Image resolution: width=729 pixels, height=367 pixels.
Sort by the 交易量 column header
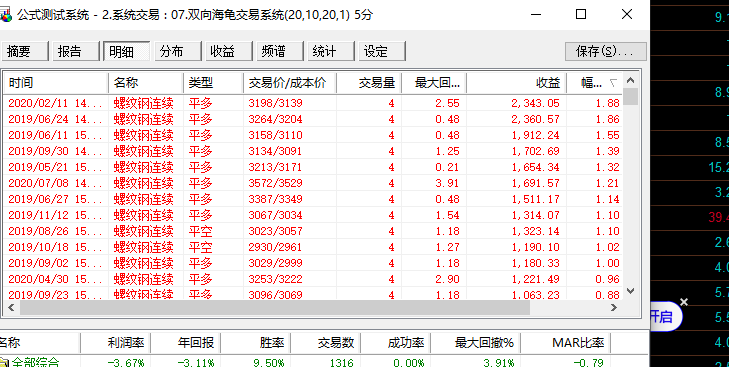pyautogui.click(x=369, y=83)
